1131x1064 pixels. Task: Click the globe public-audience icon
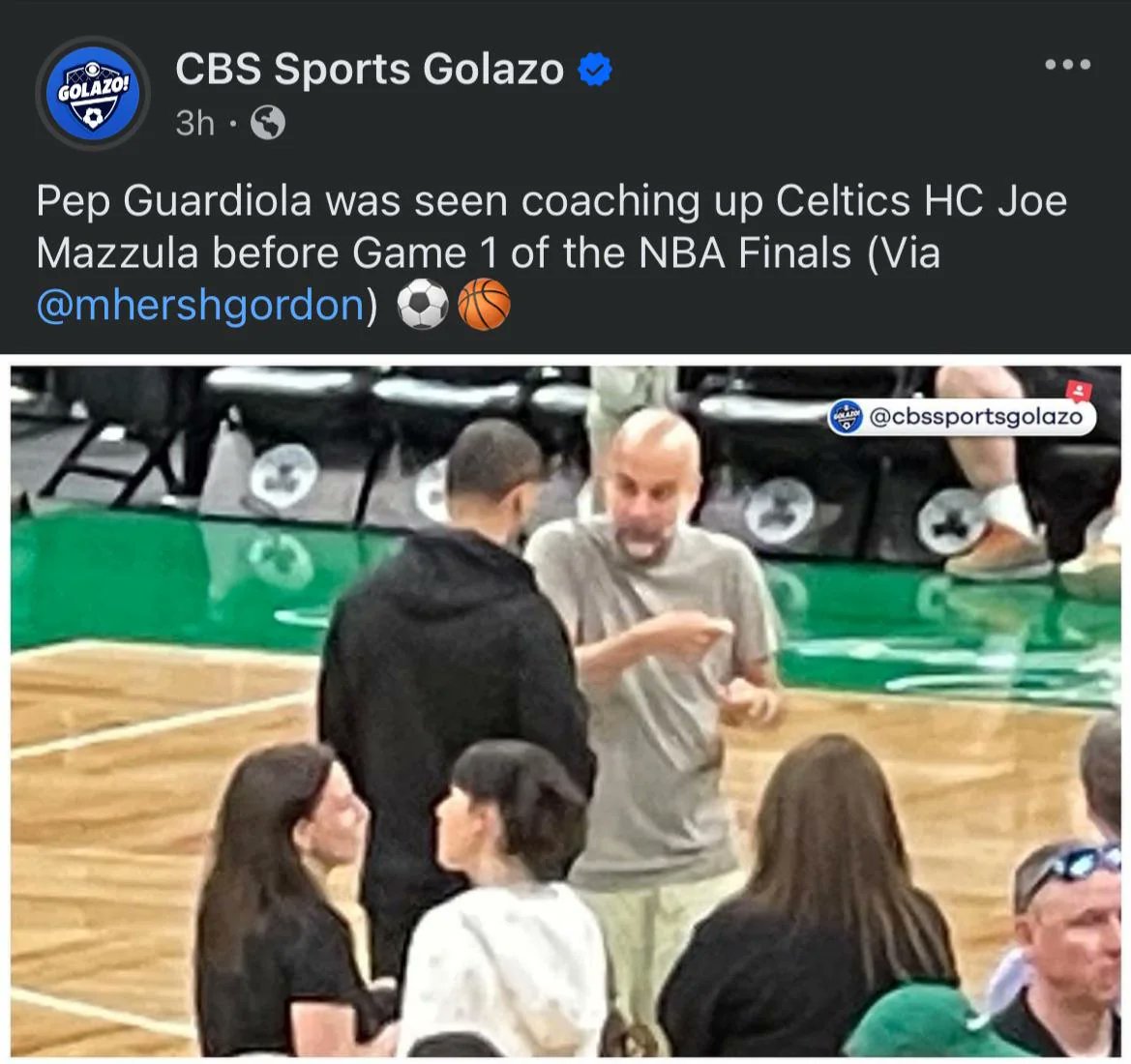(x=268, y=124)
